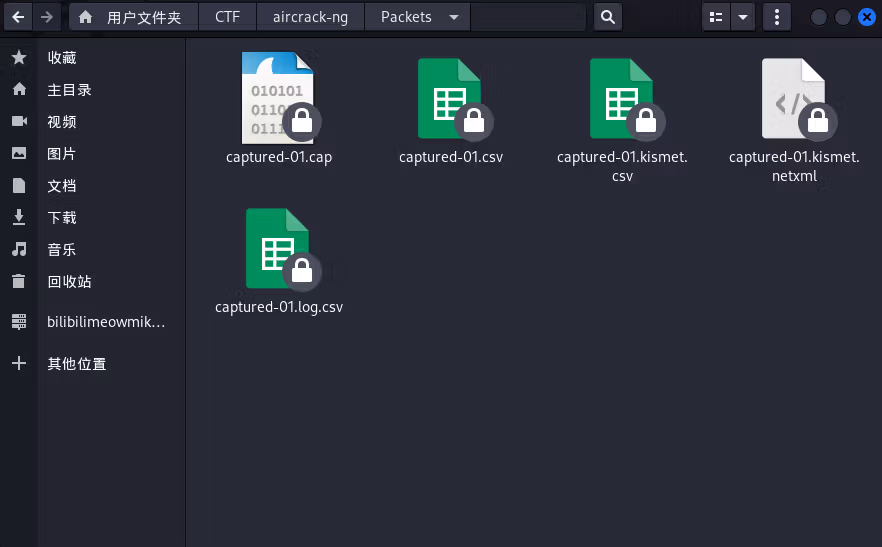This screenshot has height=547, width=882.
Task: Go back with the left arrow button
Action: point(18,17)
